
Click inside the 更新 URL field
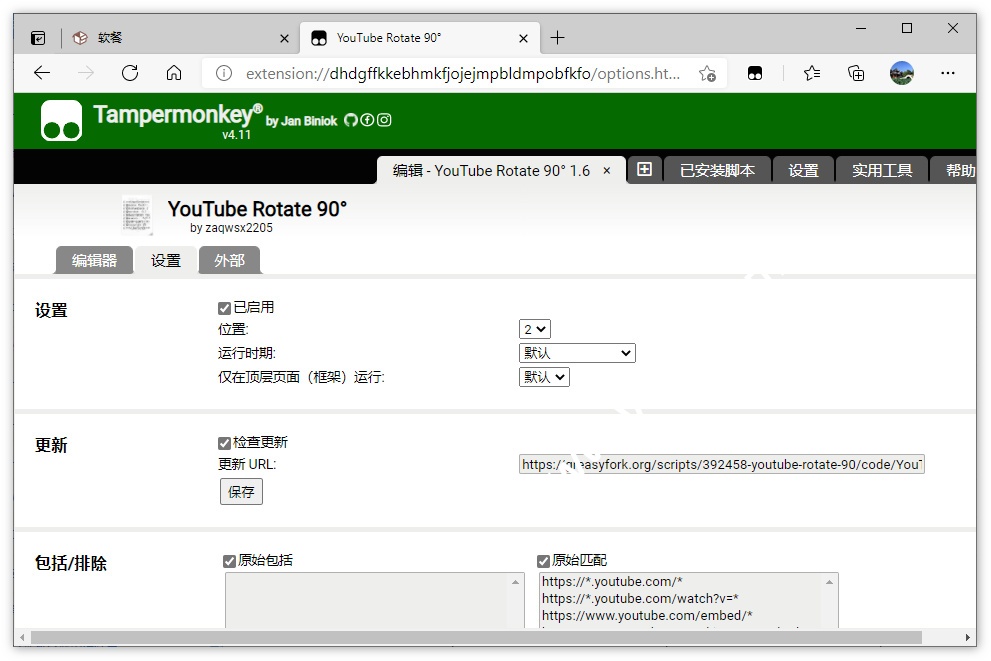point(720,463)
